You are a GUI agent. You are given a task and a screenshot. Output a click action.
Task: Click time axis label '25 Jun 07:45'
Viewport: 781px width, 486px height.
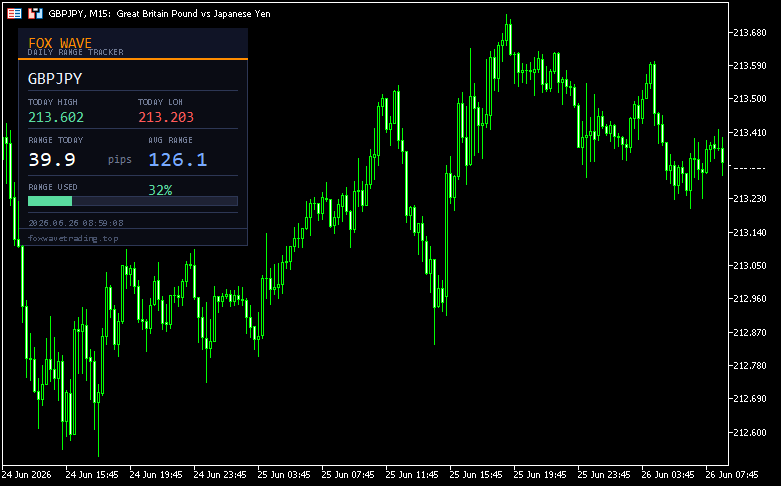(348, 475)
